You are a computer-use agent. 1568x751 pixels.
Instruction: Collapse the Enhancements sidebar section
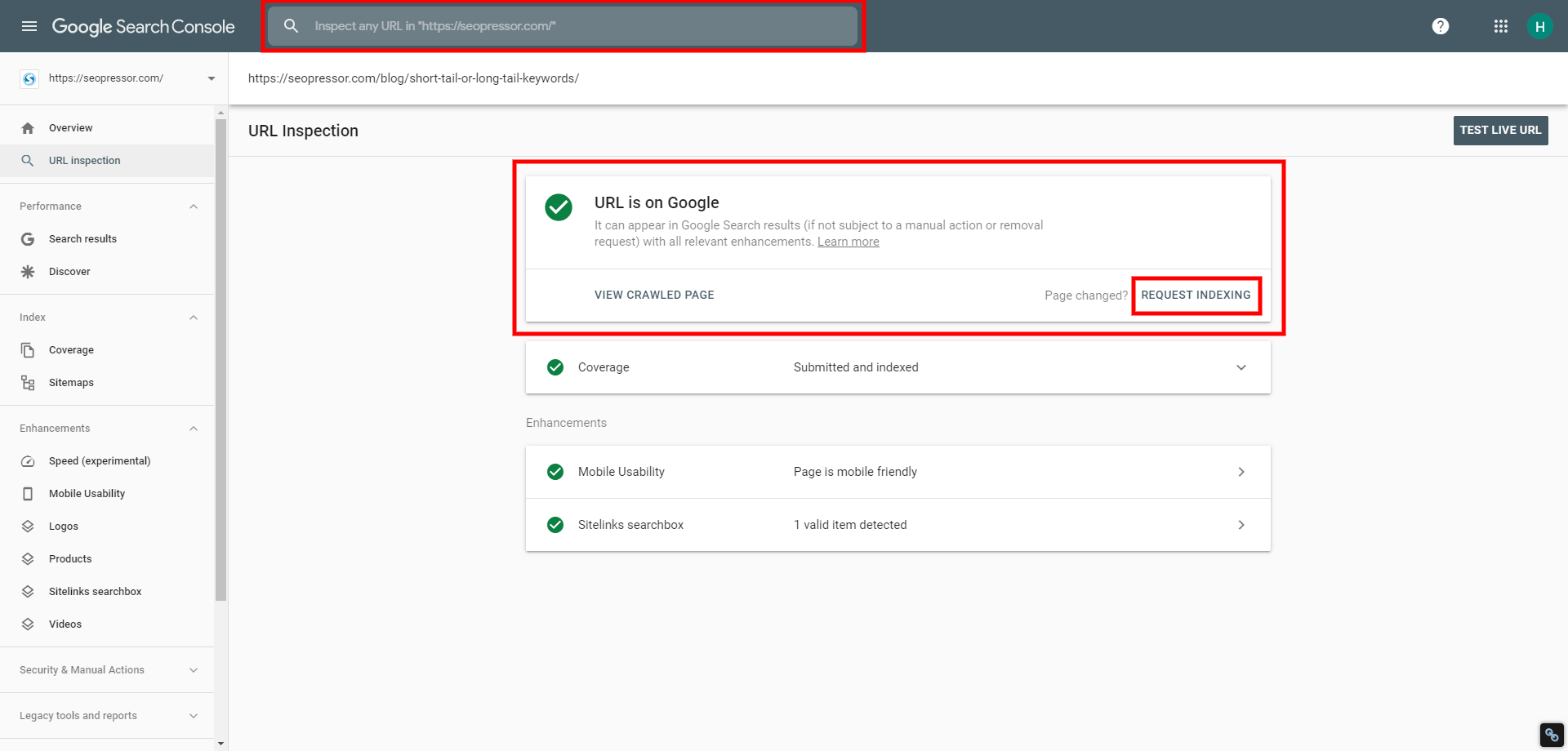click(x=194, y=429)
